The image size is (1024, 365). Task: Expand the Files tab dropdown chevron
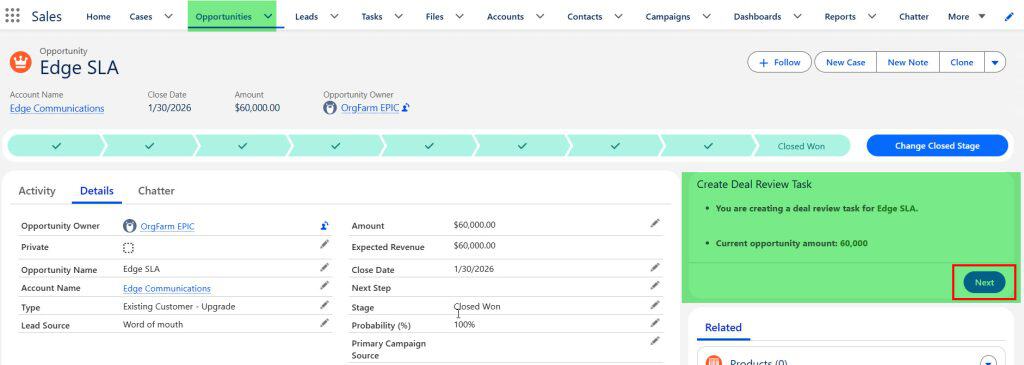(460, 16)
